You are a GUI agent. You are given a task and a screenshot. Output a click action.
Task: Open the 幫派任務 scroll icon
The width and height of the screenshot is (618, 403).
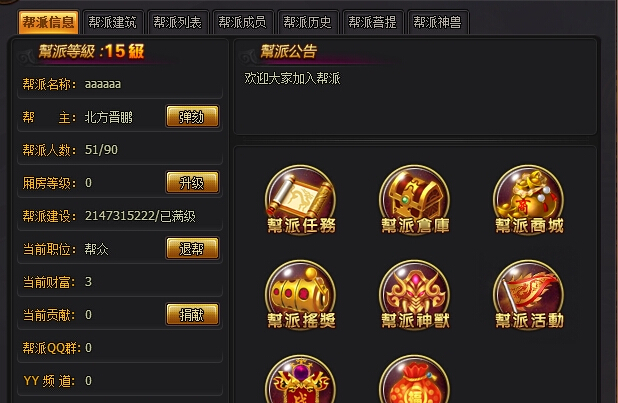click(x=301, y=200)
